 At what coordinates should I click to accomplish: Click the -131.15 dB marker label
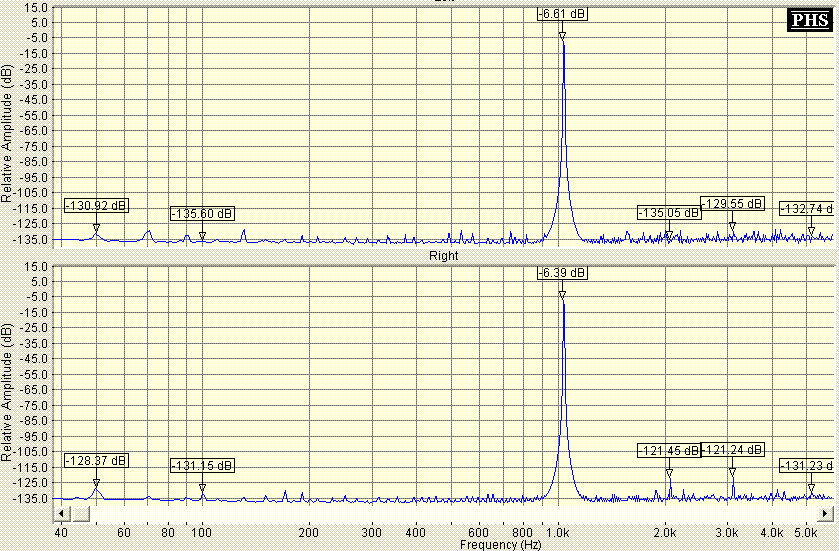202,466
